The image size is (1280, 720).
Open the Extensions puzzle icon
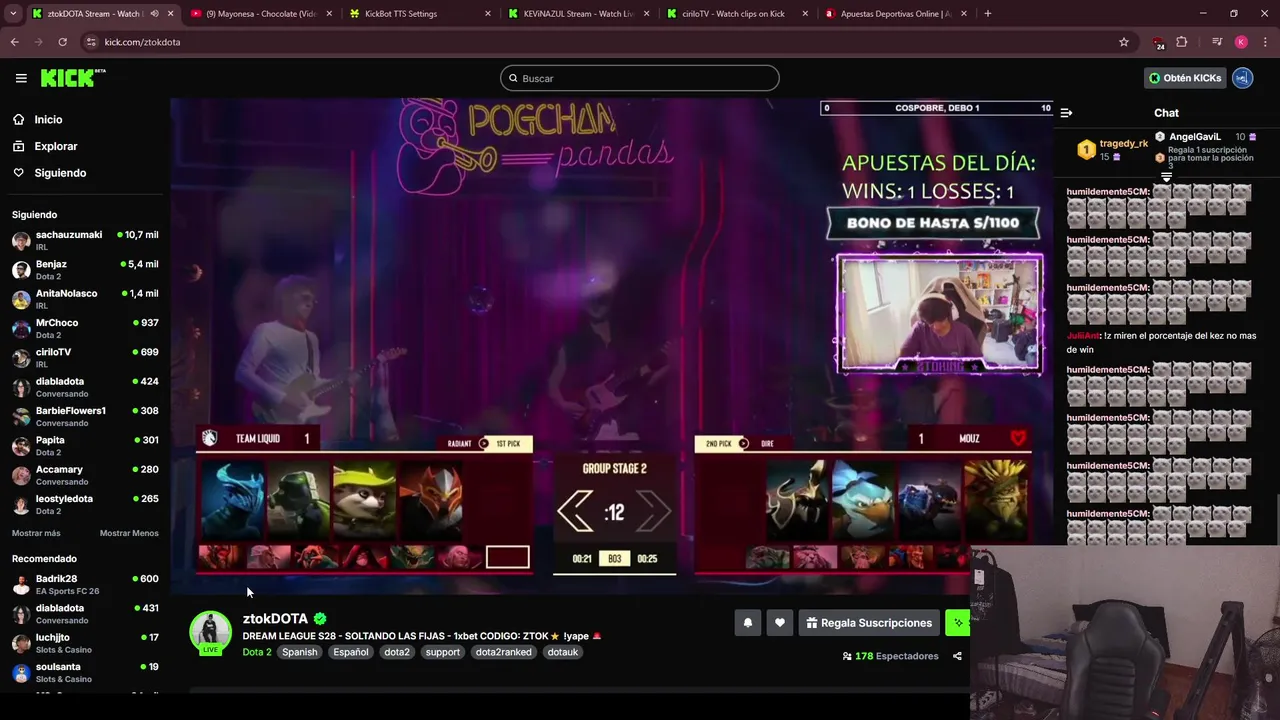coord(1182,42)
